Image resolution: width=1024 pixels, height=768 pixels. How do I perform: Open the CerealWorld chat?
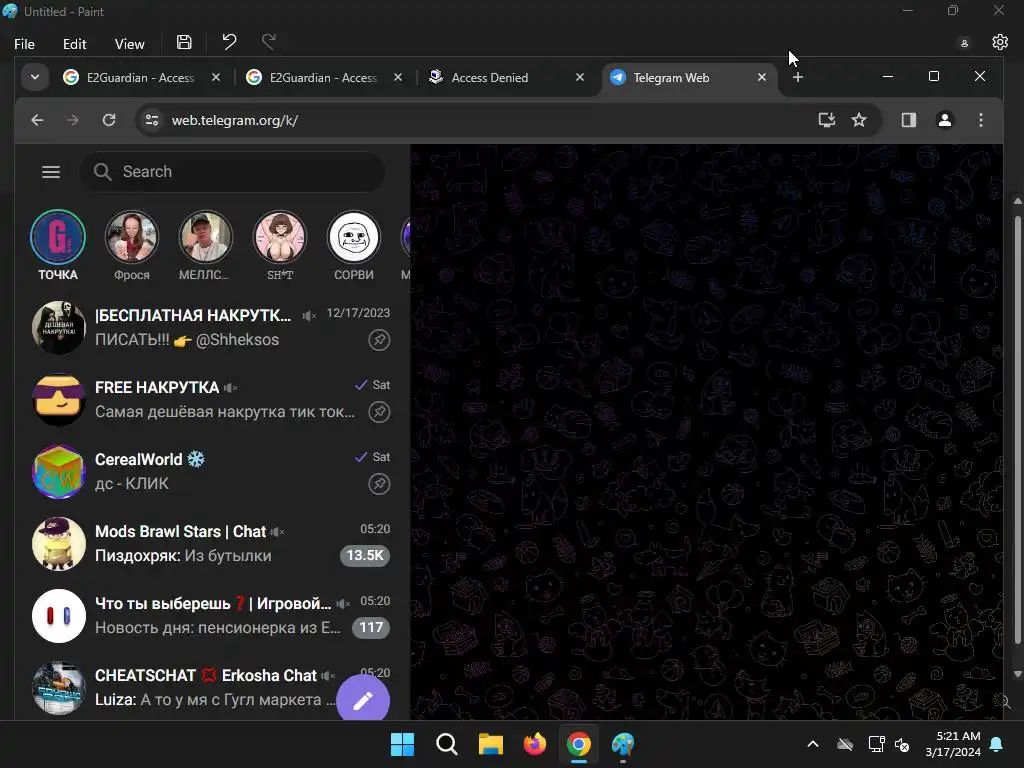click(x=211, y=471)
